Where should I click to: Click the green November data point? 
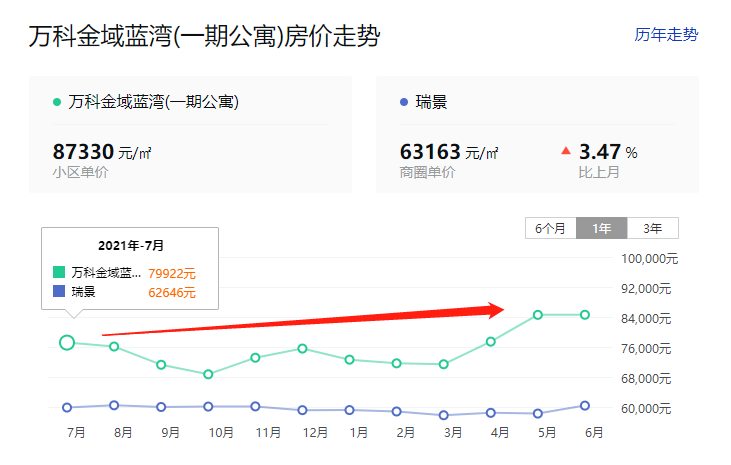tap(255, 358)
